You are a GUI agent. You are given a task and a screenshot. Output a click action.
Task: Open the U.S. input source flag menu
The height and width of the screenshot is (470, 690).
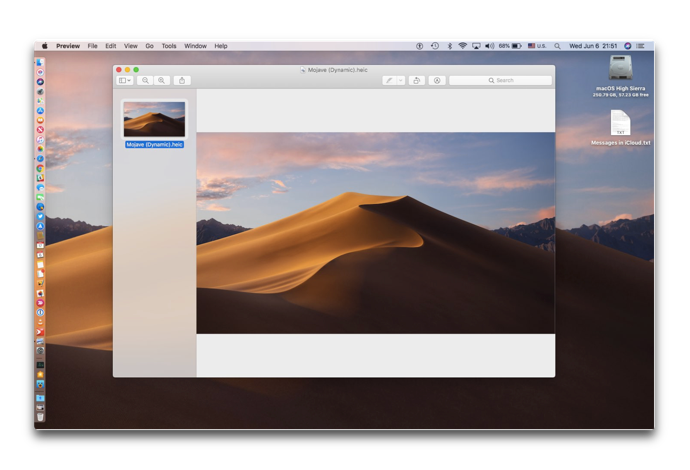(x=537, y=46)
